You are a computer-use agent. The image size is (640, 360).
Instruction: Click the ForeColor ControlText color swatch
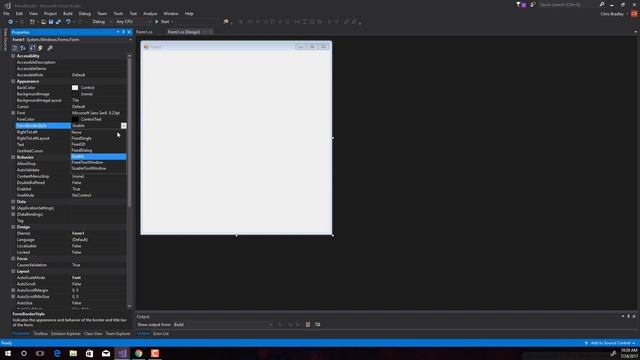pos(75,119)
